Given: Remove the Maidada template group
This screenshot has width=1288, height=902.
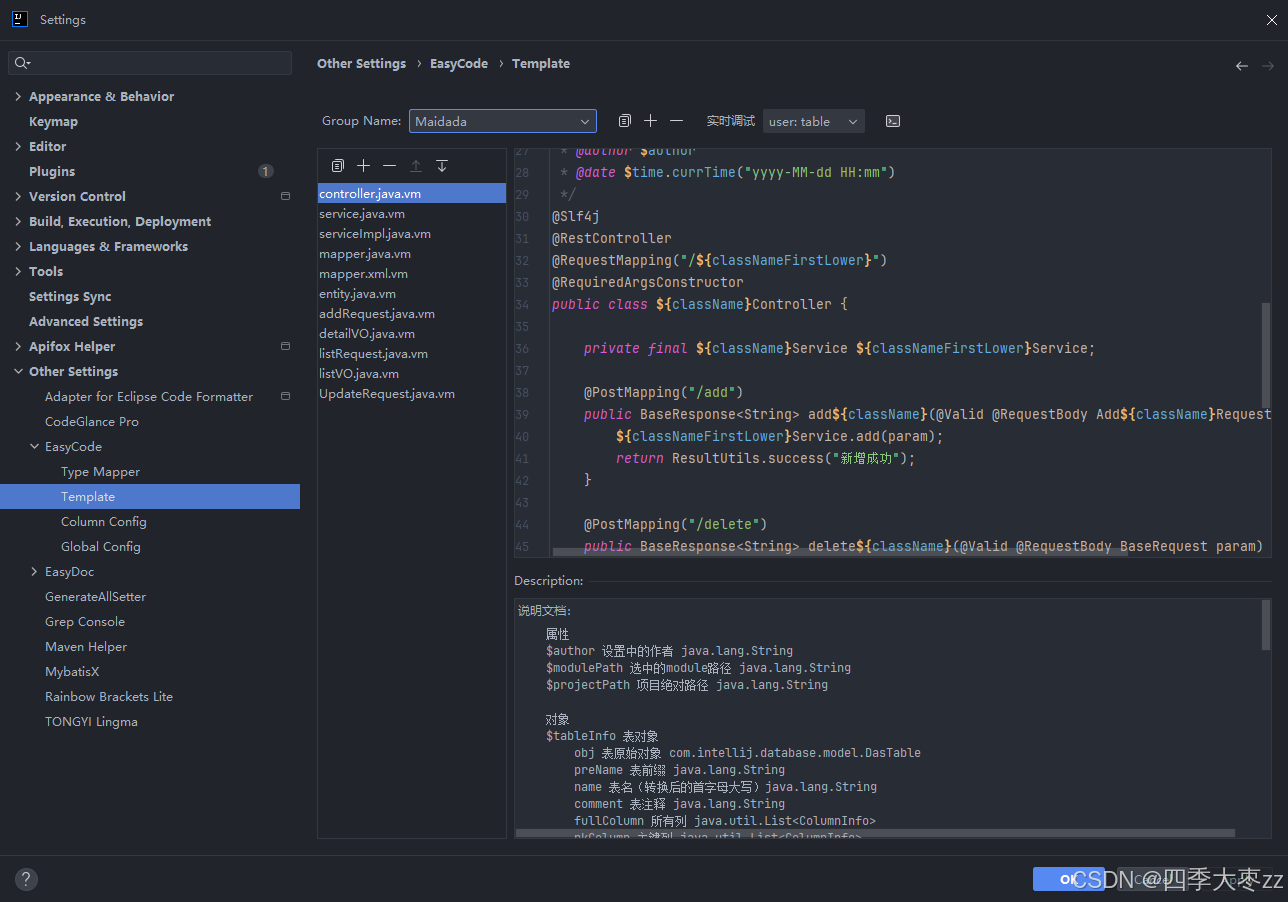Looking at the screenshot, I should click(x=676, y=121).
